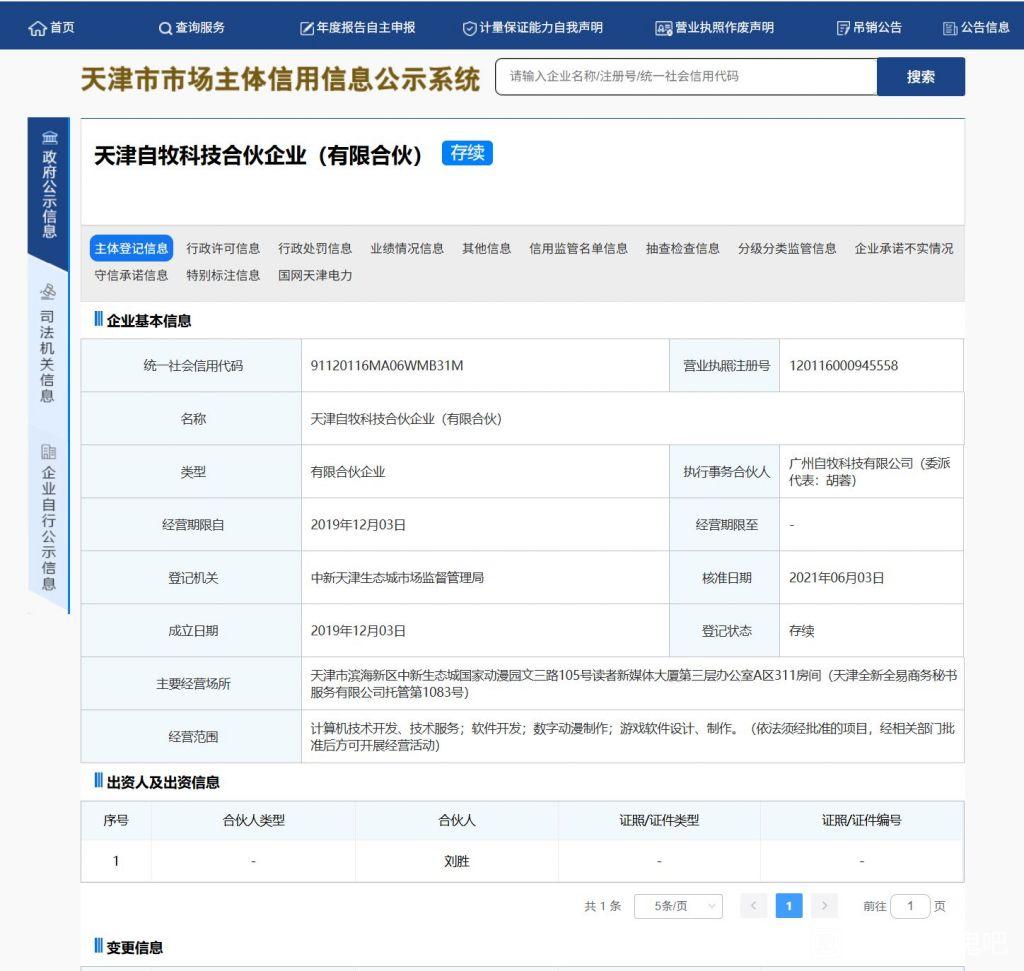
Task: Click the building icon for 企业自行公示信息
Action: pyautogui.click(x=48, y=452)
